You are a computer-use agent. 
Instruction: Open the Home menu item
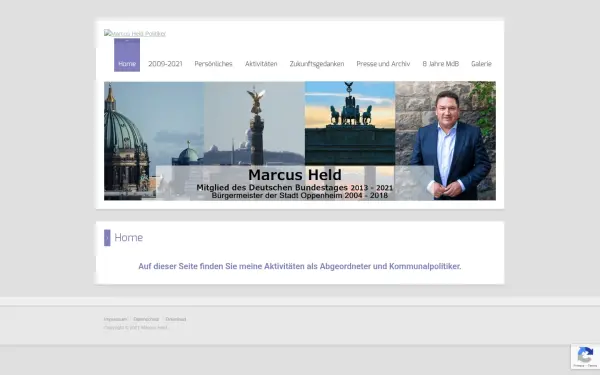pyautogui.click(x=127, y=55)
